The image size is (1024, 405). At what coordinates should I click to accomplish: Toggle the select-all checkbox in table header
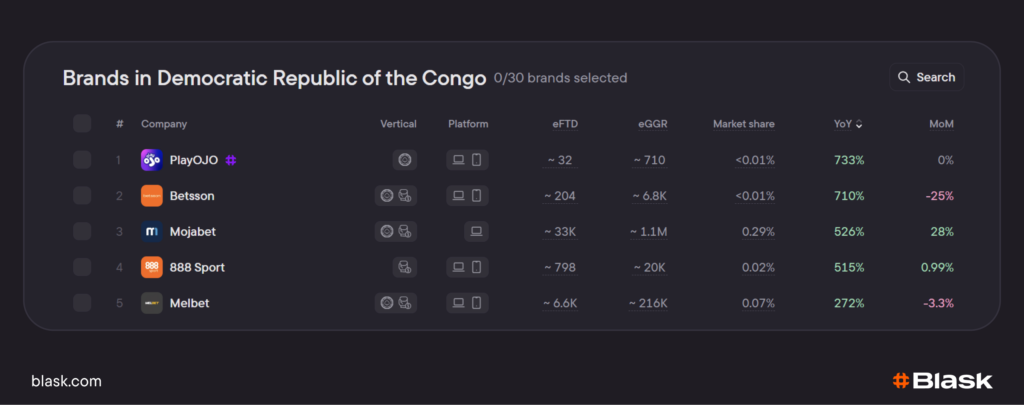pyautogui.click(x=82, y=124)
